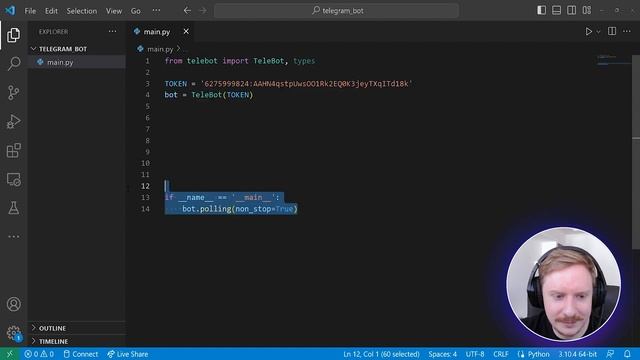Toggle the bottom panel visibility
The width and height of the screenshot is (640, 360).
click(556, 10)
